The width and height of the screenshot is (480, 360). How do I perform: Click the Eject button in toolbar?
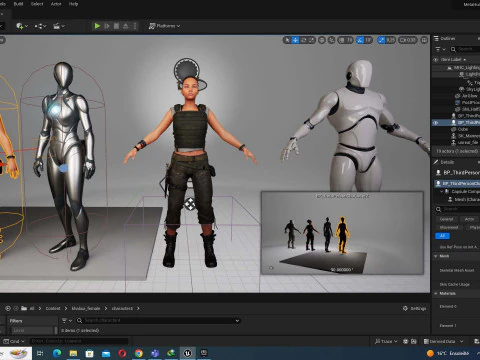tap(126, 26)
